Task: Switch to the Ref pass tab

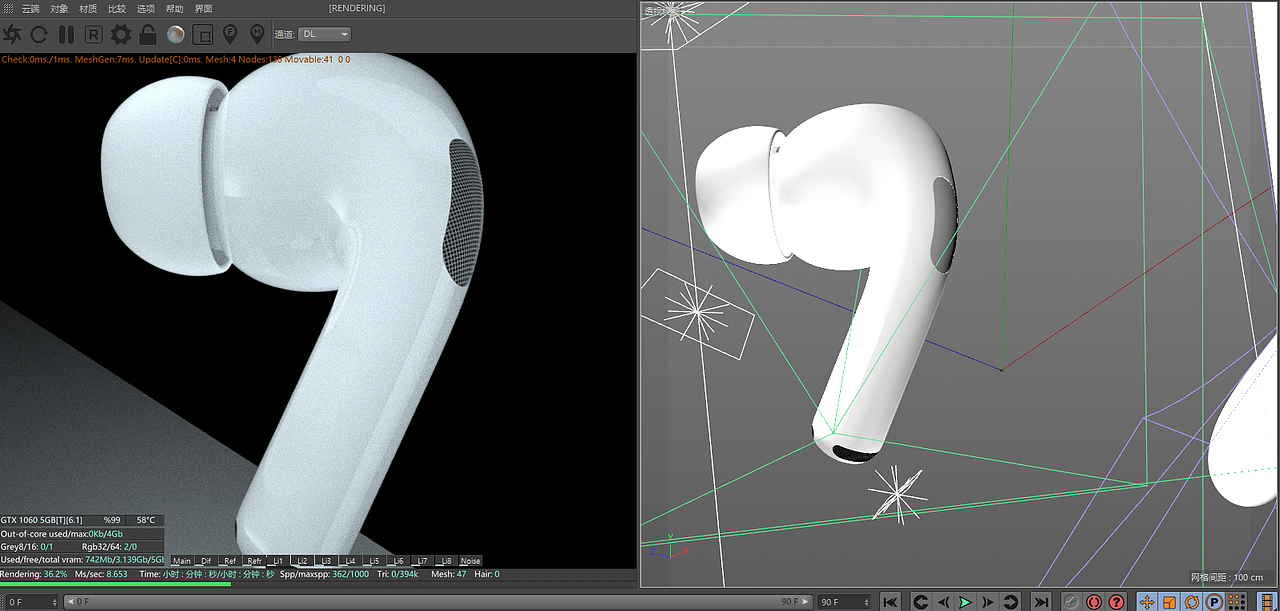Action: 230,561
